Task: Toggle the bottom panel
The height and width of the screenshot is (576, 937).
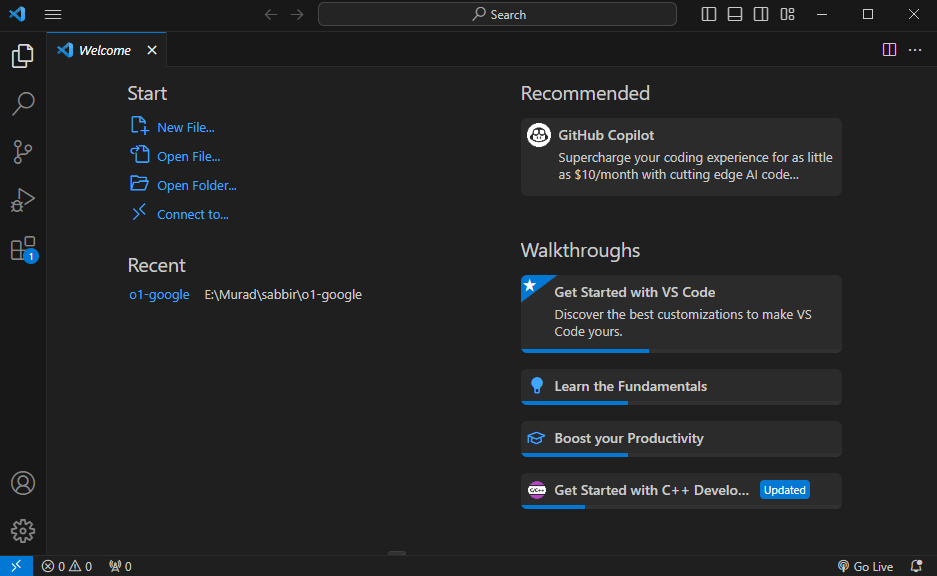Action: (735, 14)
